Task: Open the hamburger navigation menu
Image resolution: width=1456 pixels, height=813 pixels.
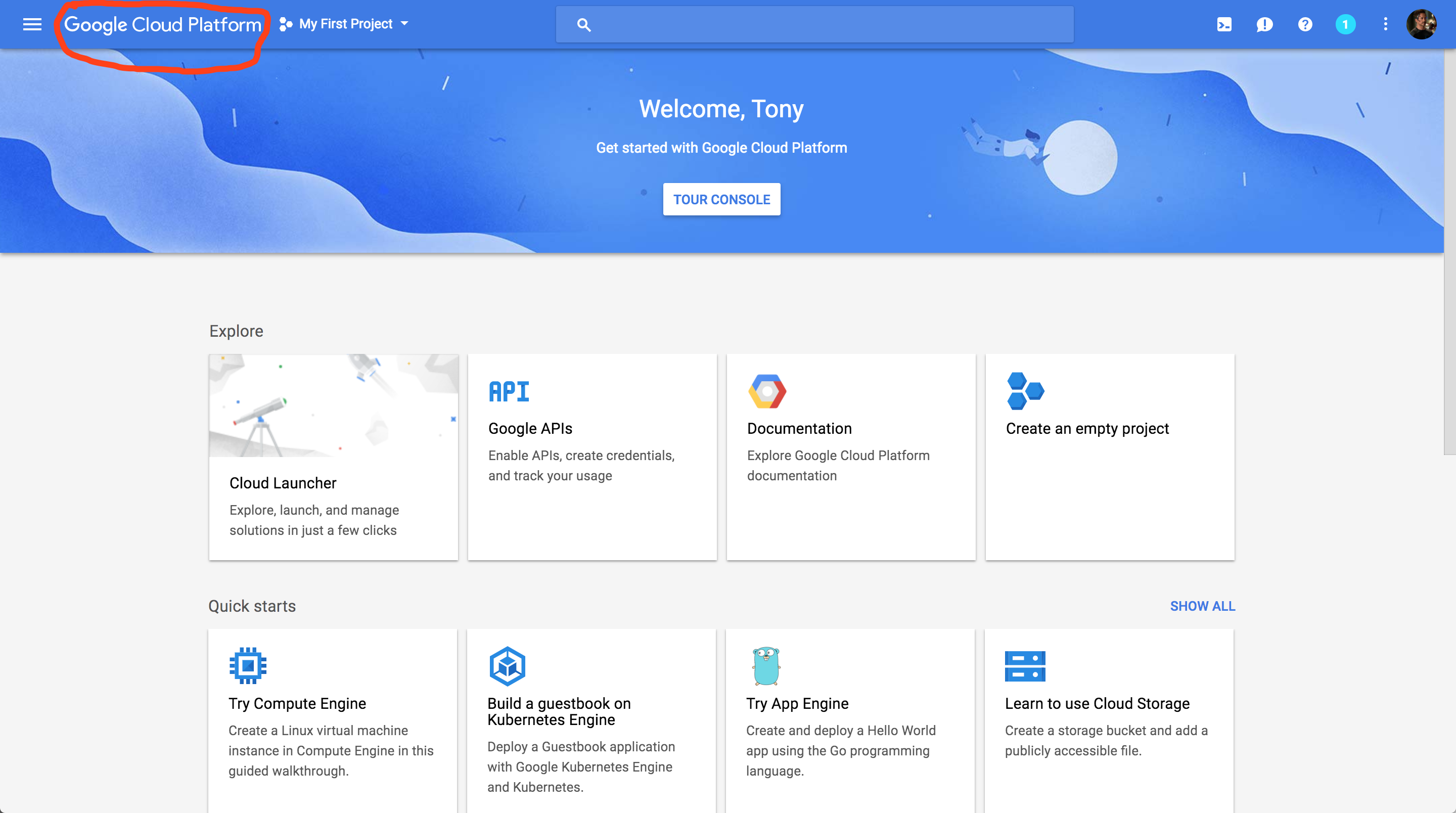Action: [x=32, y=24]
